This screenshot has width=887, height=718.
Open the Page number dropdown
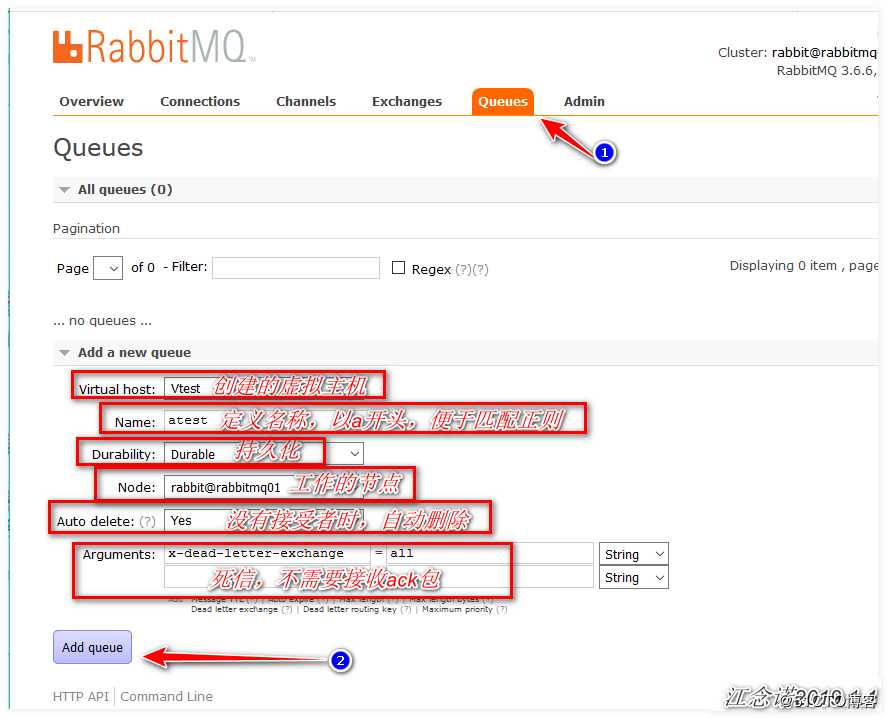click(x=108, y=268)
